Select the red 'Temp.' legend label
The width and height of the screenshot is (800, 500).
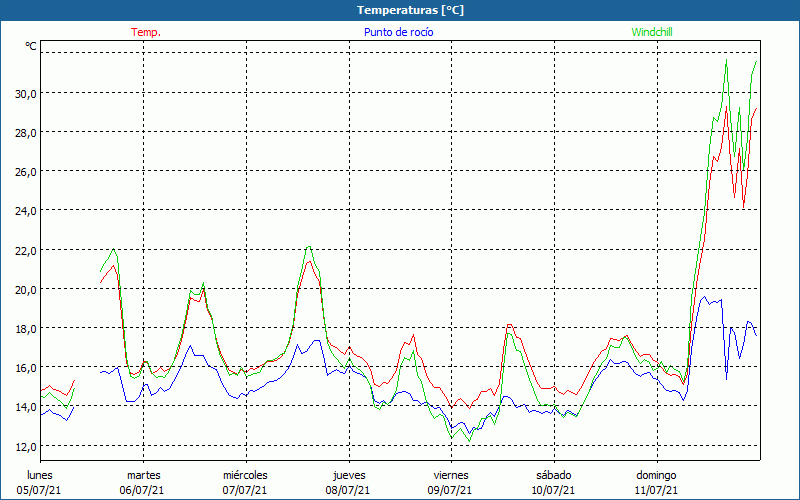146,32
